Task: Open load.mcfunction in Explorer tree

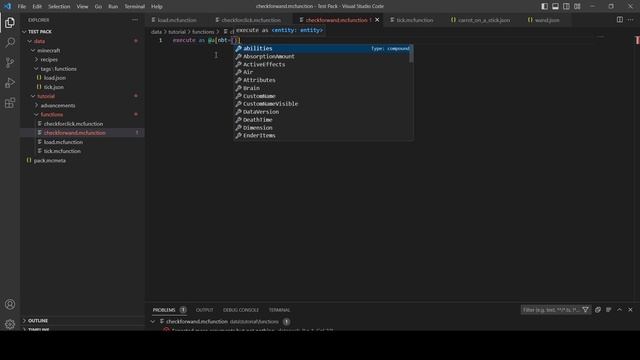Action: click(x=63, y=142)
